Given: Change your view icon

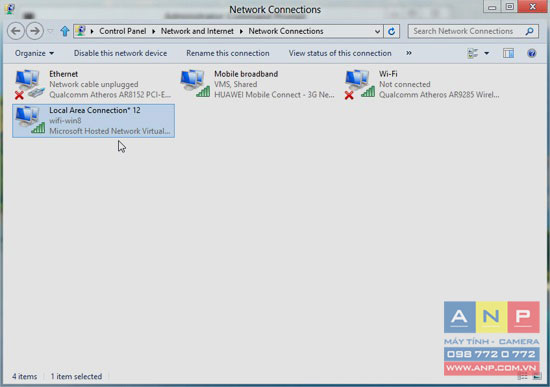Looking at the screenshot, I should click(x=473, y=53).
